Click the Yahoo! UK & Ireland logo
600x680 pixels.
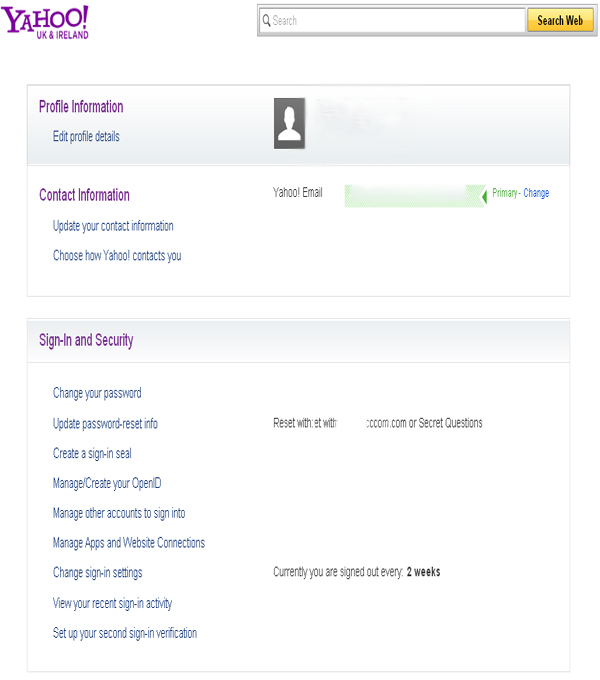[x=45, y=20]
